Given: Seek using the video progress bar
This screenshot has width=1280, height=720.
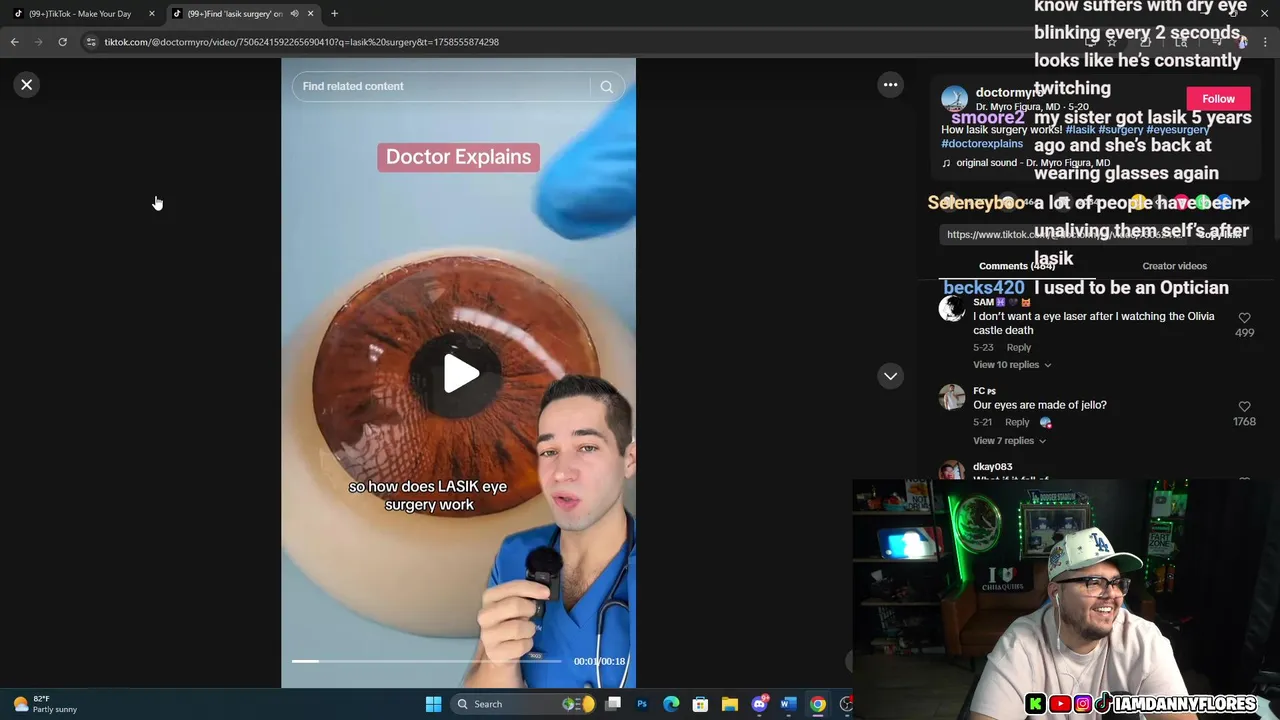Looking at the screenshot, I should [x=427, y=661].
